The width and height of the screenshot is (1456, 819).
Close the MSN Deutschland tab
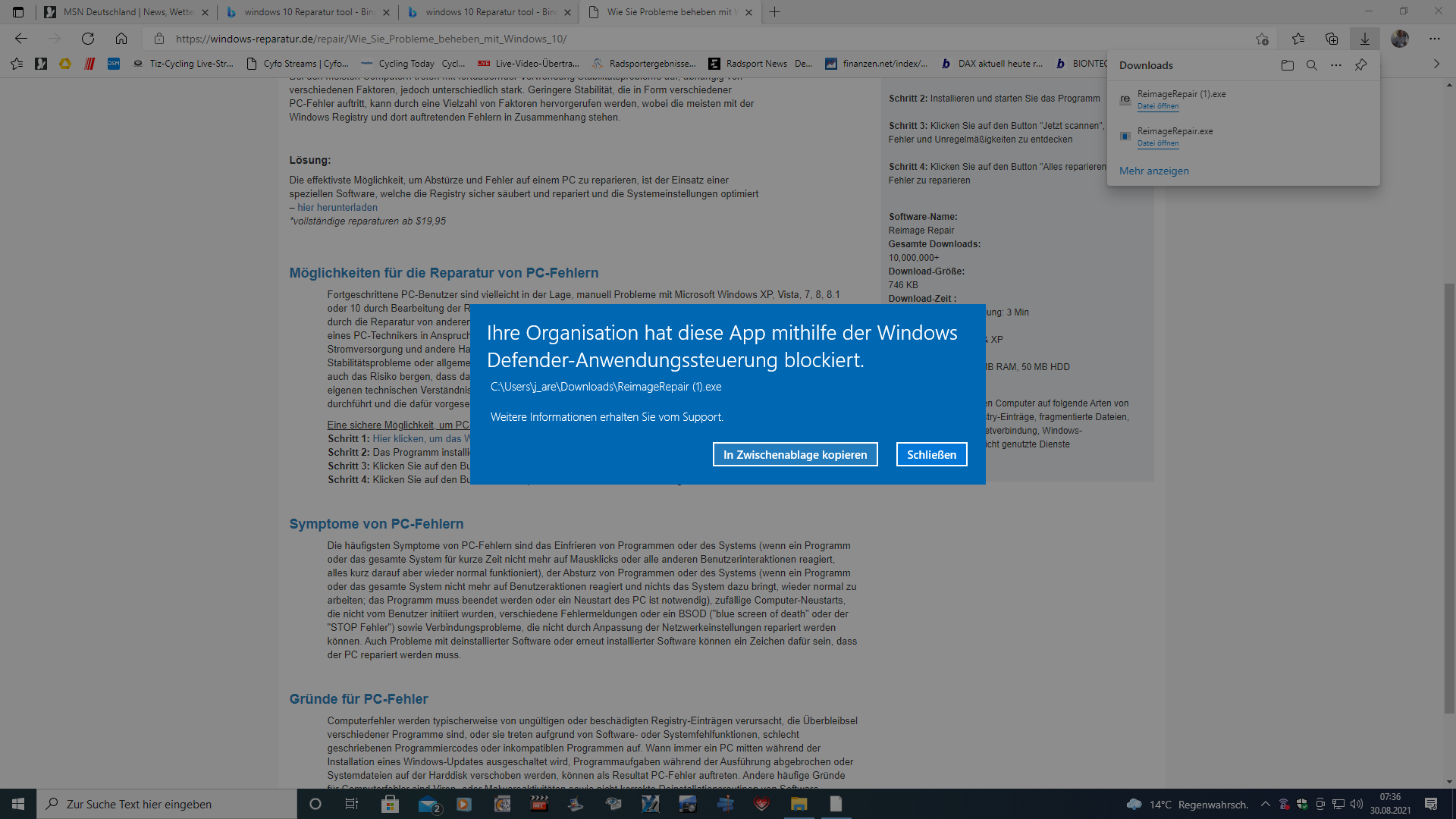click(205, 12)
